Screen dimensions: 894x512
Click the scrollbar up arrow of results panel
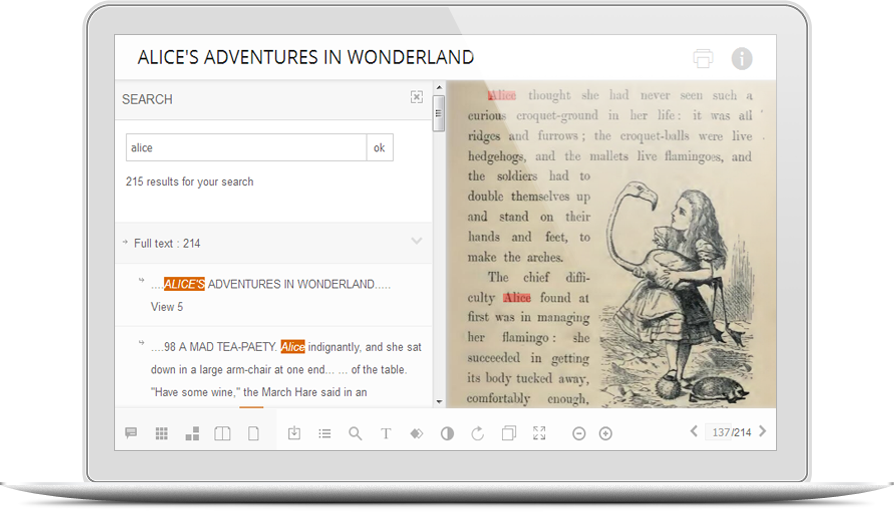coord(439,88)
